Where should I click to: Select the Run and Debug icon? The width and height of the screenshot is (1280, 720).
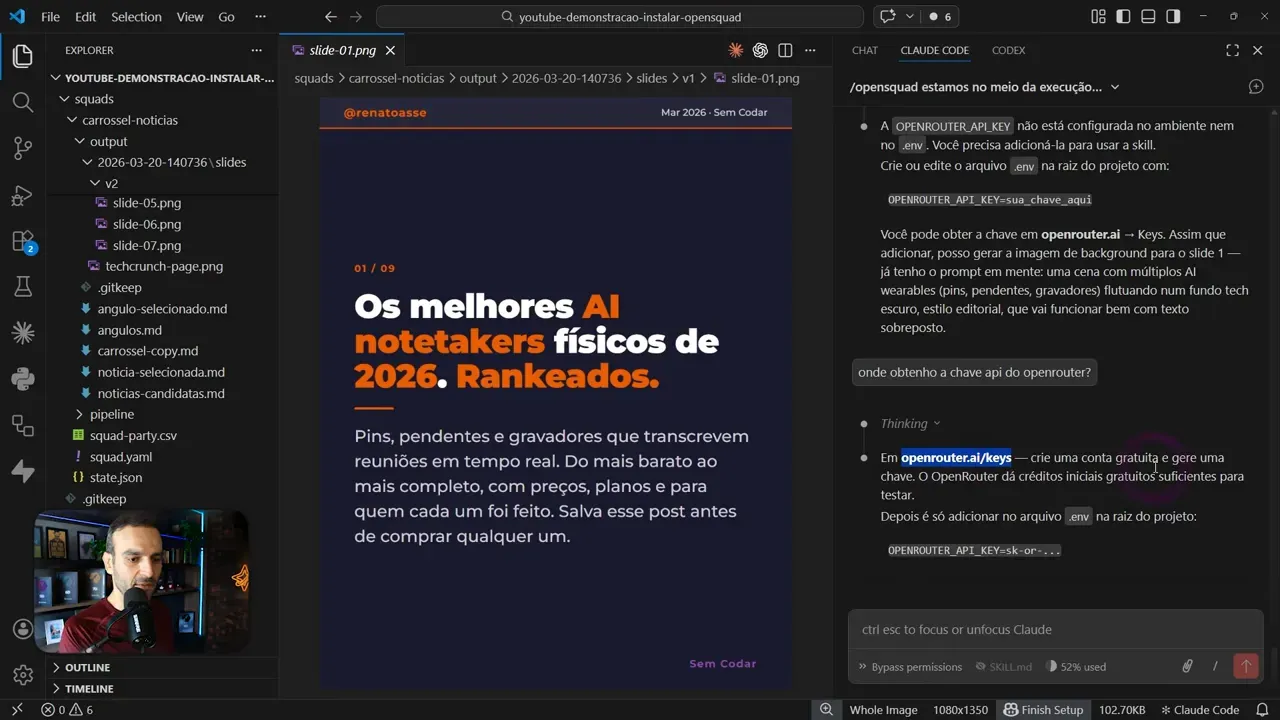[x=22, y=196]
